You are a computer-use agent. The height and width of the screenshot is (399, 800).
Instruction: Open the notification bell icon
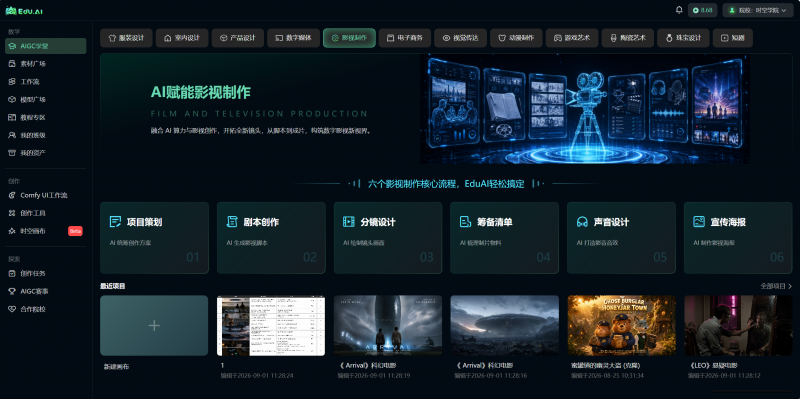click(x=679, y=10)
